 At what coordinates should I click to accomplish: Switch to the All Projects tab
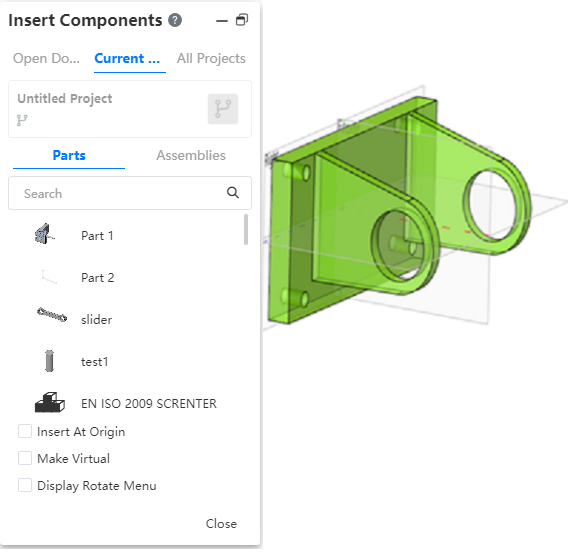pyautogui.click(x=211, y=58)
